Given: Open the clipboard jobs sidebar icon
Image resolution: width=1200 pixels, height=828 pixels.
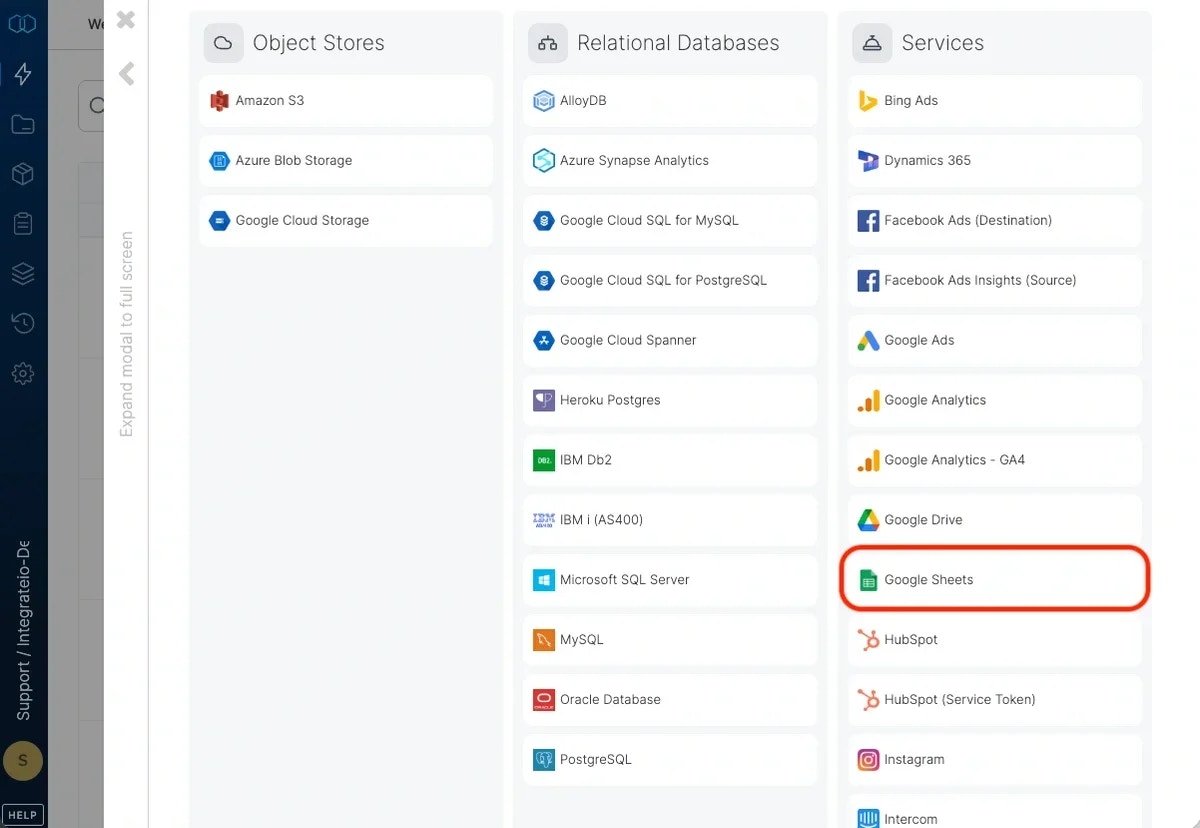Looking at the screenshot, I should (x=23, y=223).
